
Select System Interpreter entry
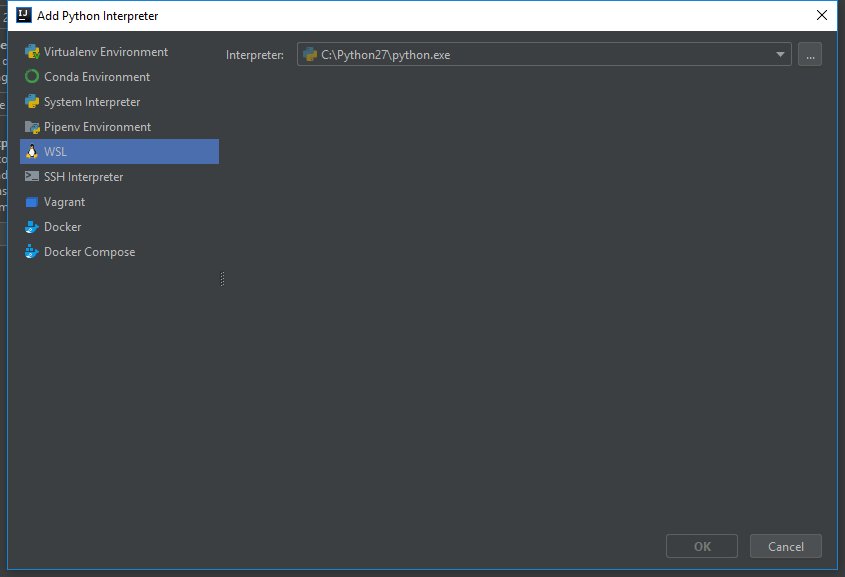pos(120,102)
